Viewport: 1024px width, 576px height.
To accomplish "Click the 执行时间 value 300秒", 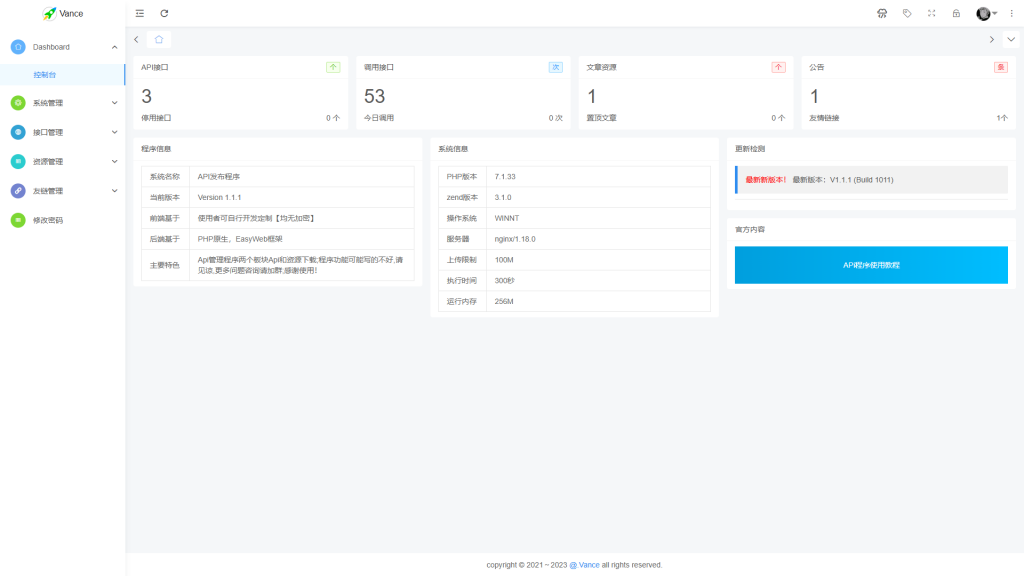I will (504, 281).
